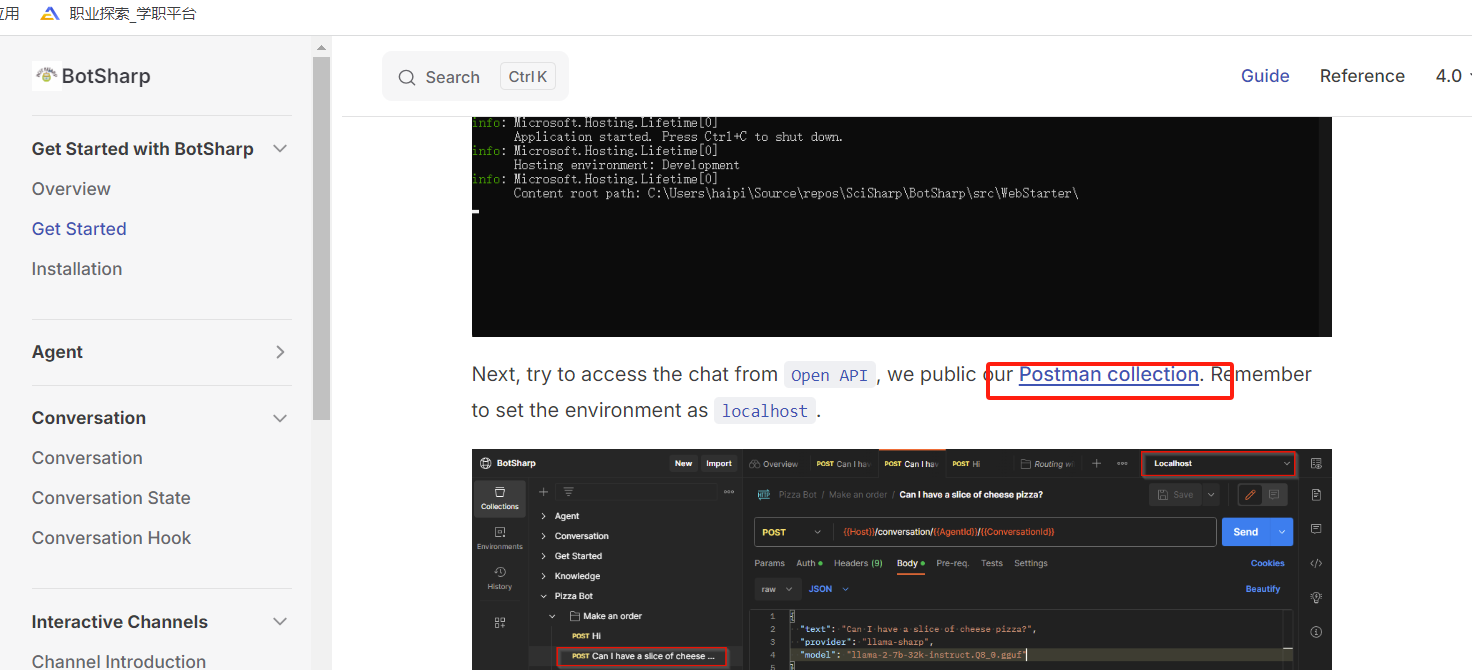This screenshot has height=670, width=1472.
Task: Open the Conversation Hook page
Action: pyautogui.click(x=111, y=538)
